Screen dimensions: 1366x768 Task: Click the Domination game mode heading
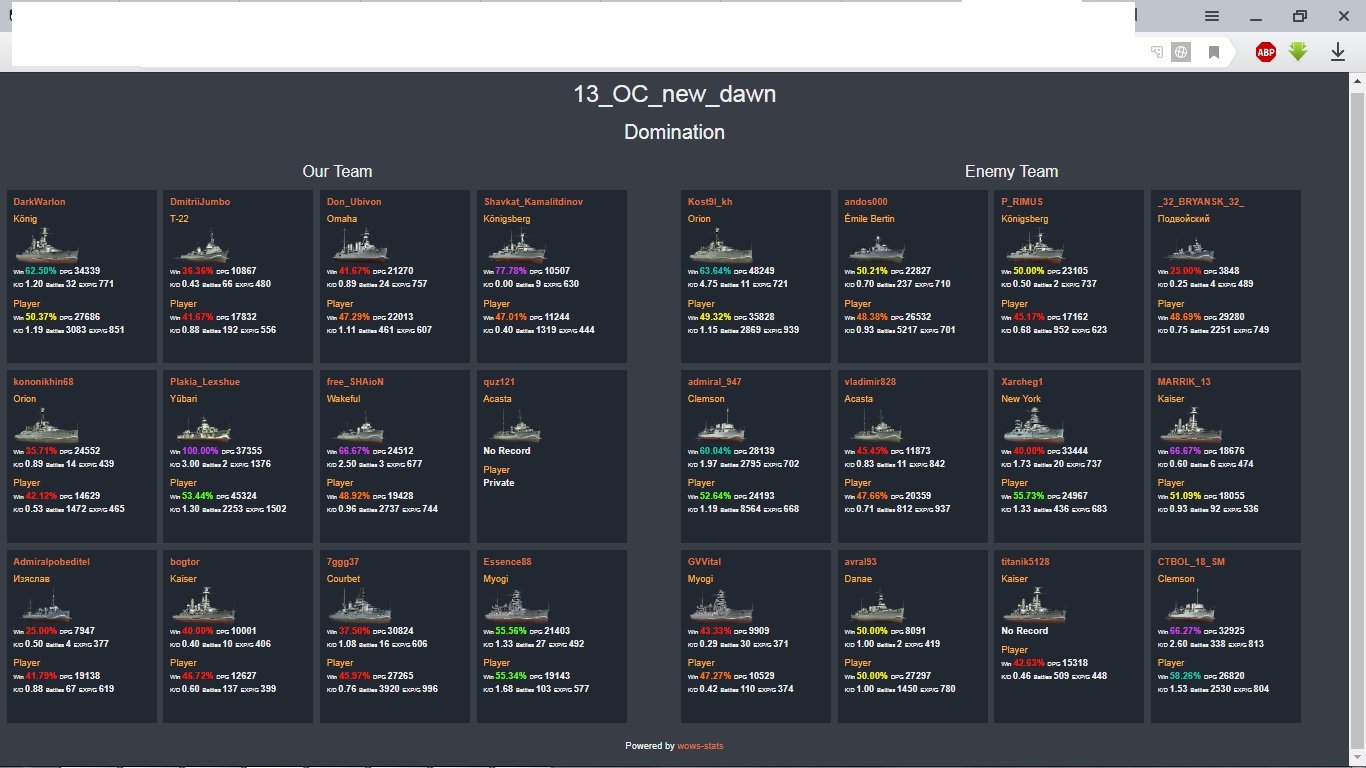point(675,132)
